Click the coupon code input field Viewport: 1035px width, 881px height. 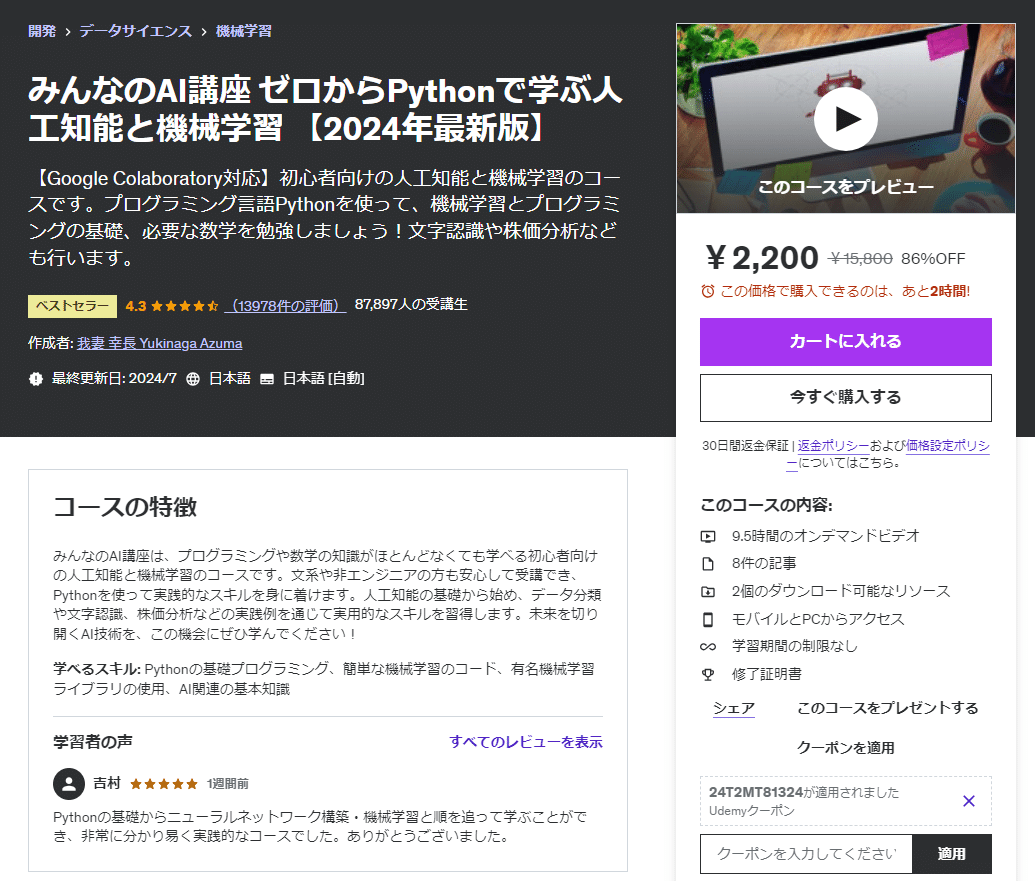[x=805, y=853]
